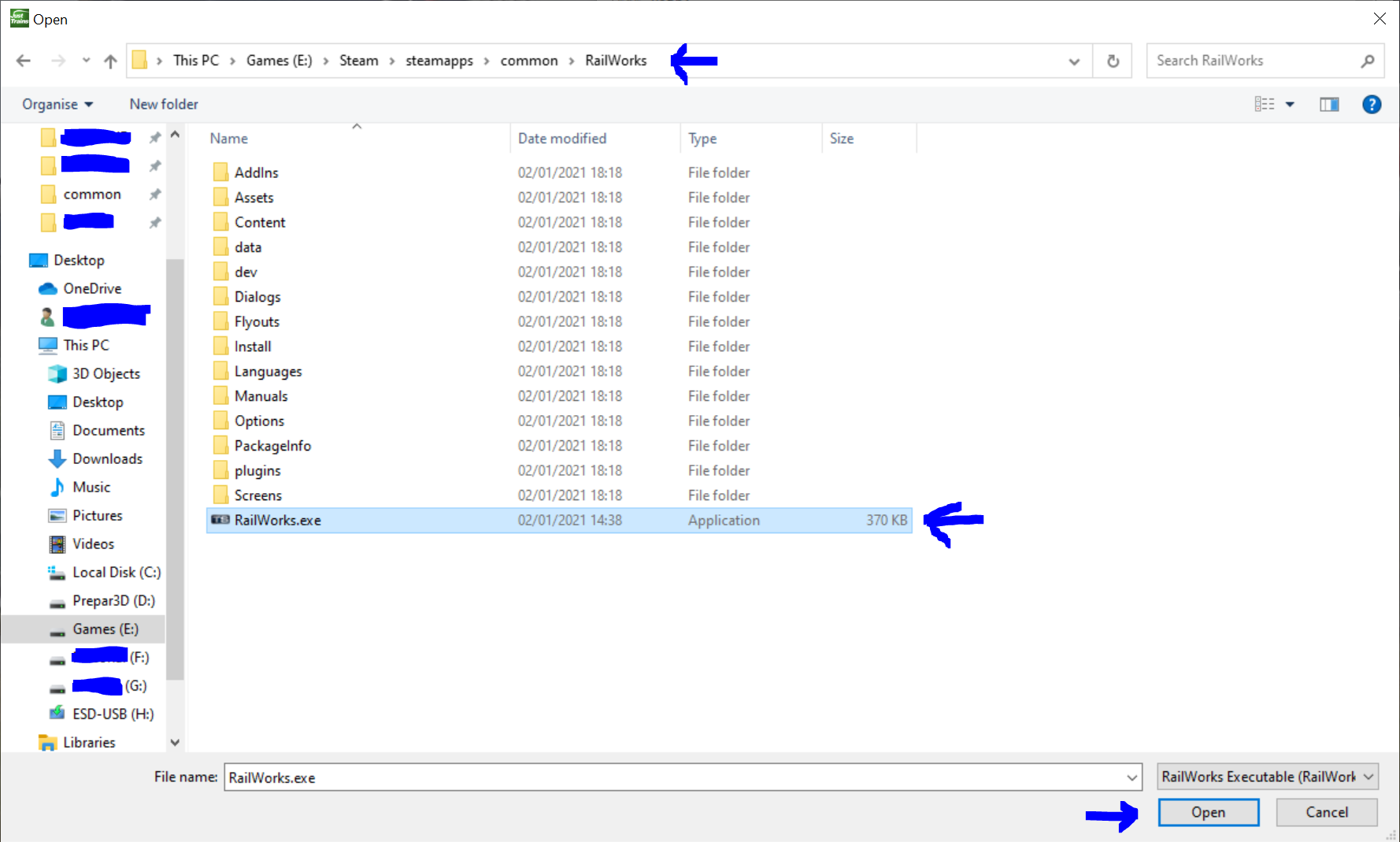
Task: Expand the Organise menu
Action: 57,104
